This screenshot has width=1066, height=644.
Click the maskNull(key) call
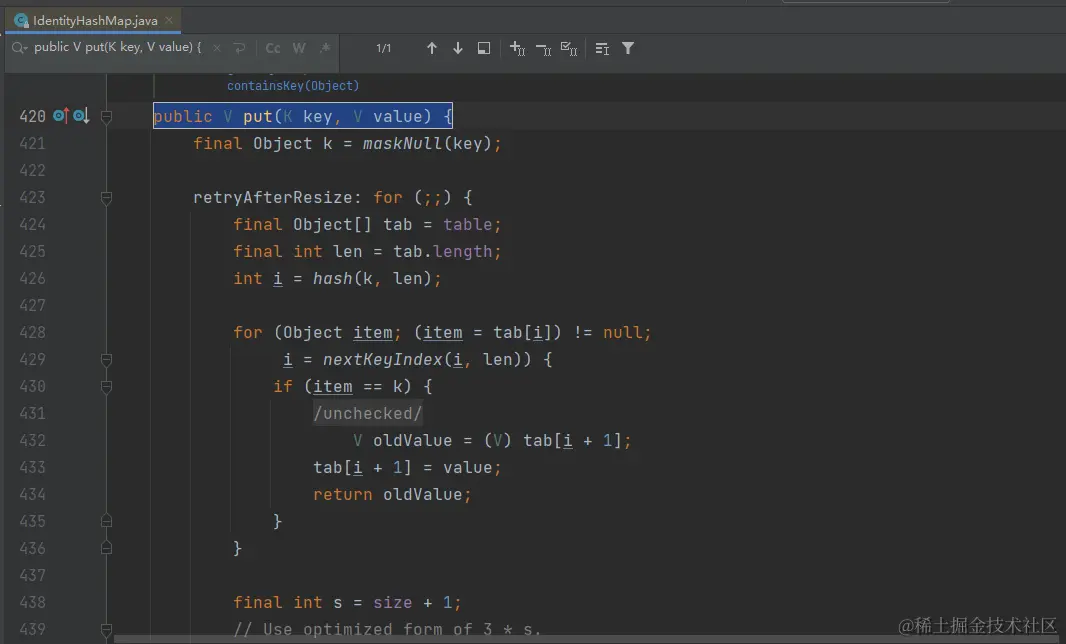point(427,143)
